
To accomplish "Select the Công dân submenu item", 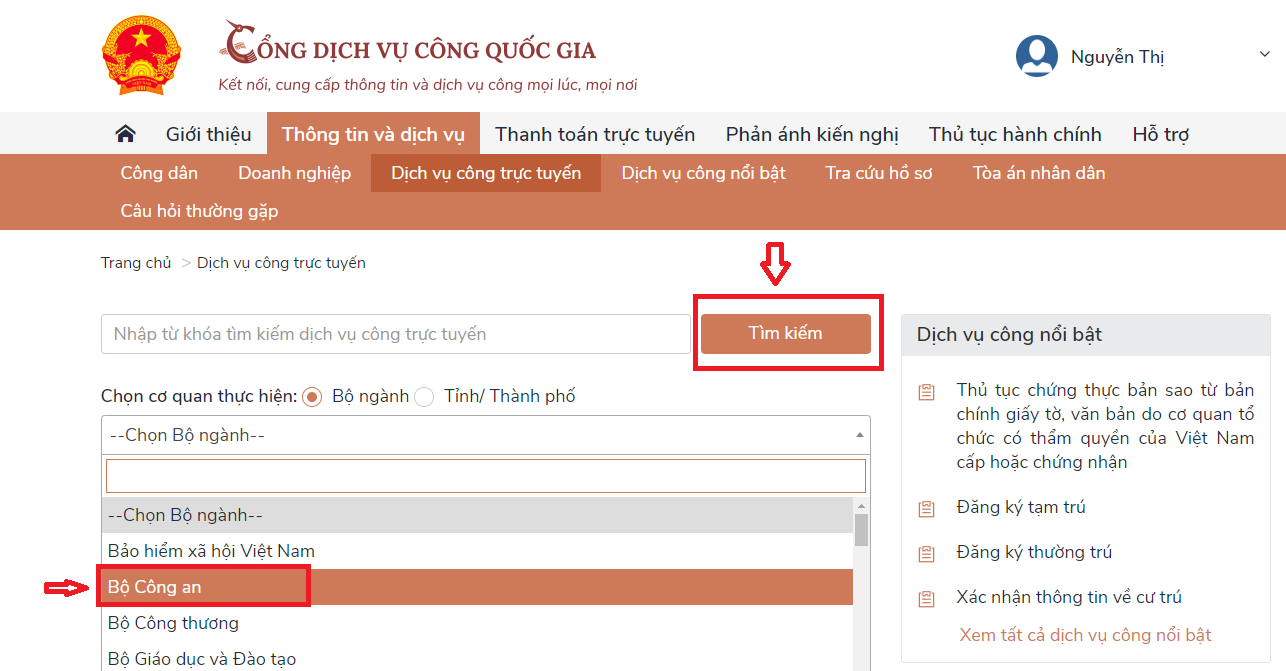I will [159, 173].
